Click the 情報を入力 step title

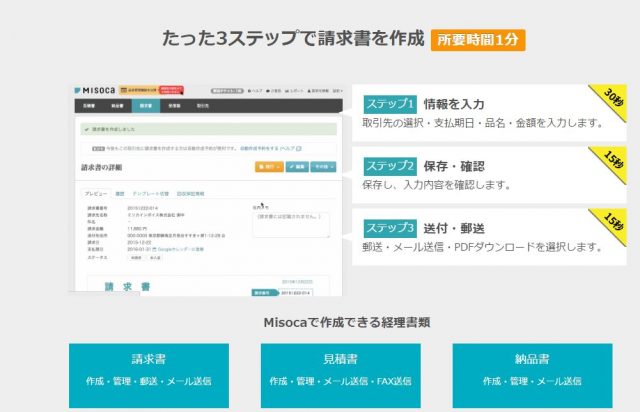[x=454, y=105]
